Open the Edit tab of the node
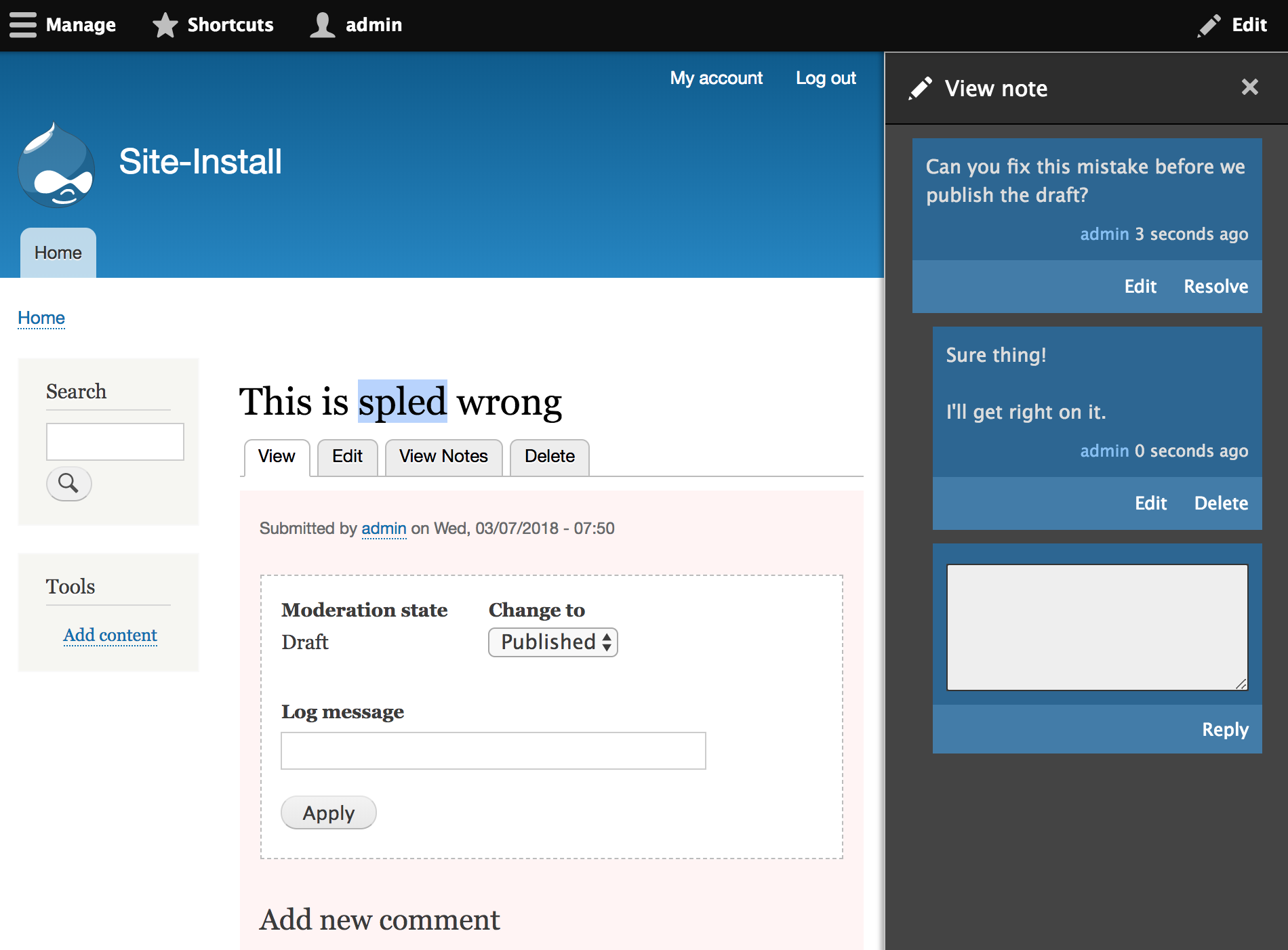 coord(347,457)
